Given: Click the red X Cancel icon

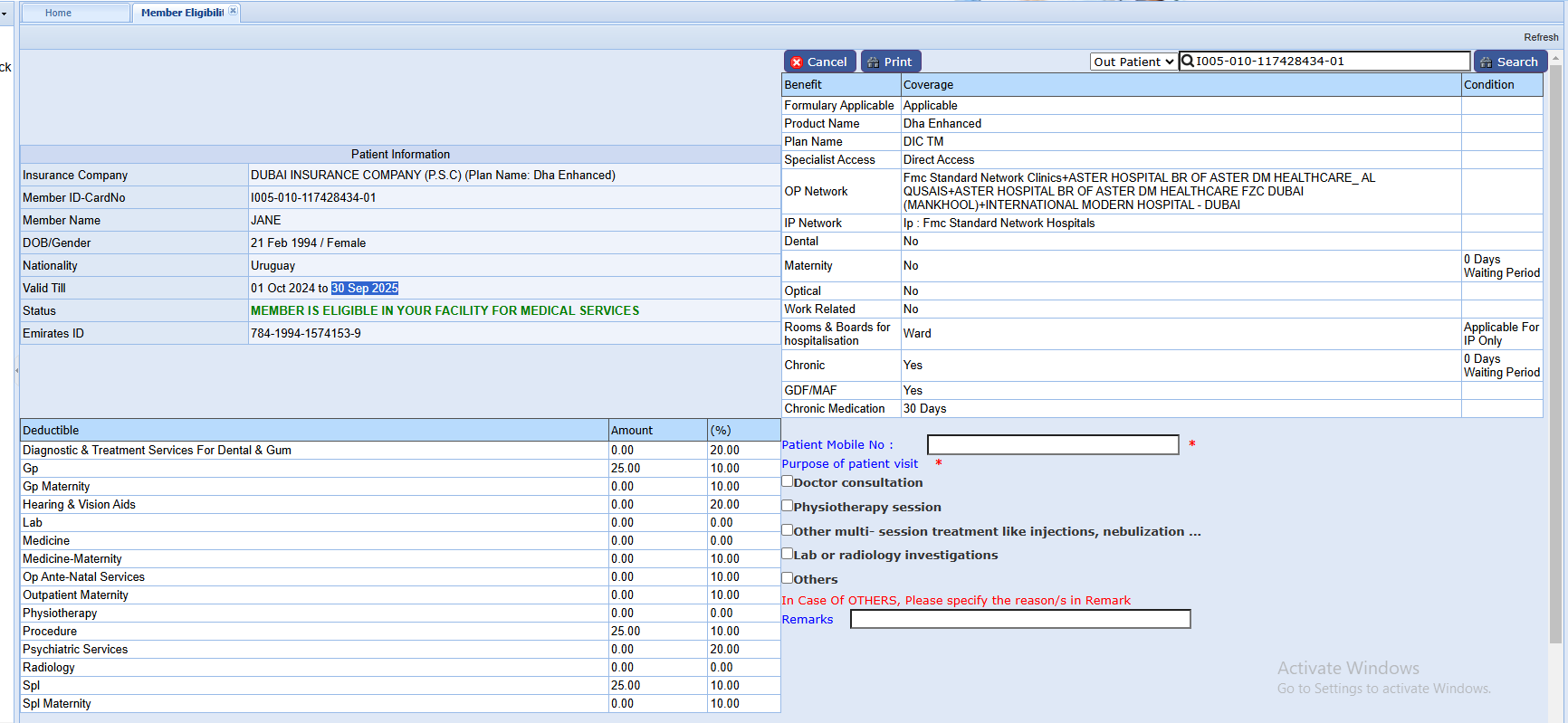Looking at the screenshot, I should (x=797, y=62).
